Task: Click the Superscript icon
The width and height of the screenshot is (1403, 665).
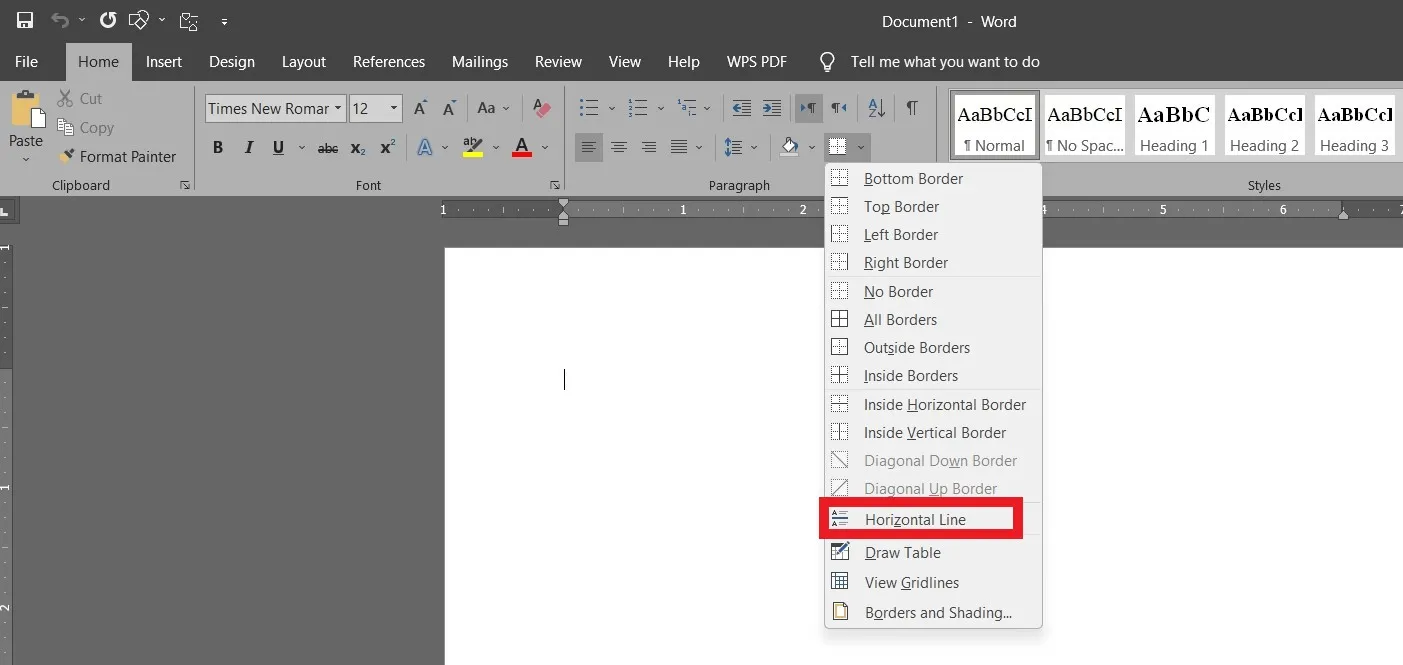Action: point(388,148)
